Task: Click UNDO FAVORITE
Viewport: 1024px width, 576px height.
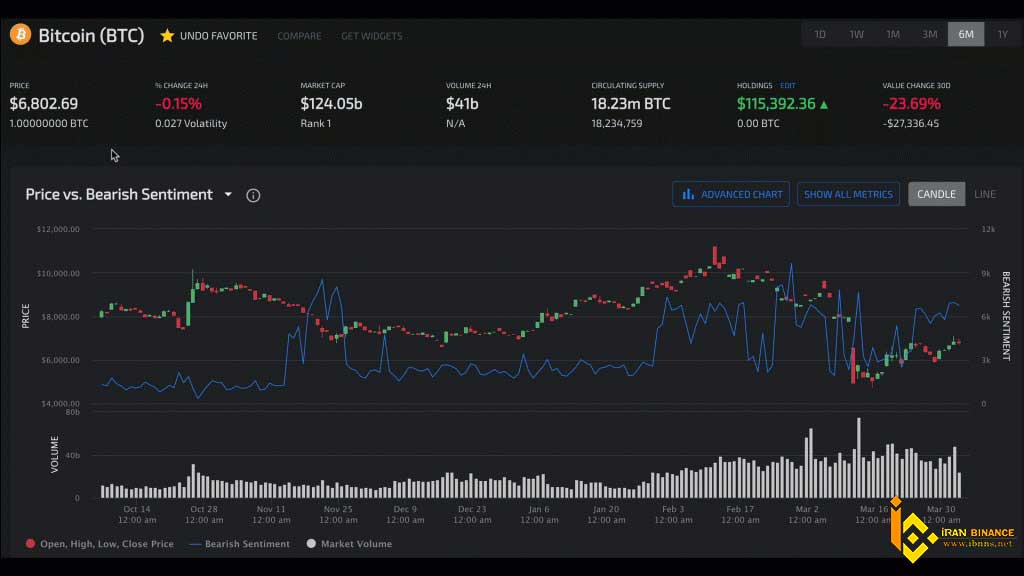Action: [x=219, y=36]
